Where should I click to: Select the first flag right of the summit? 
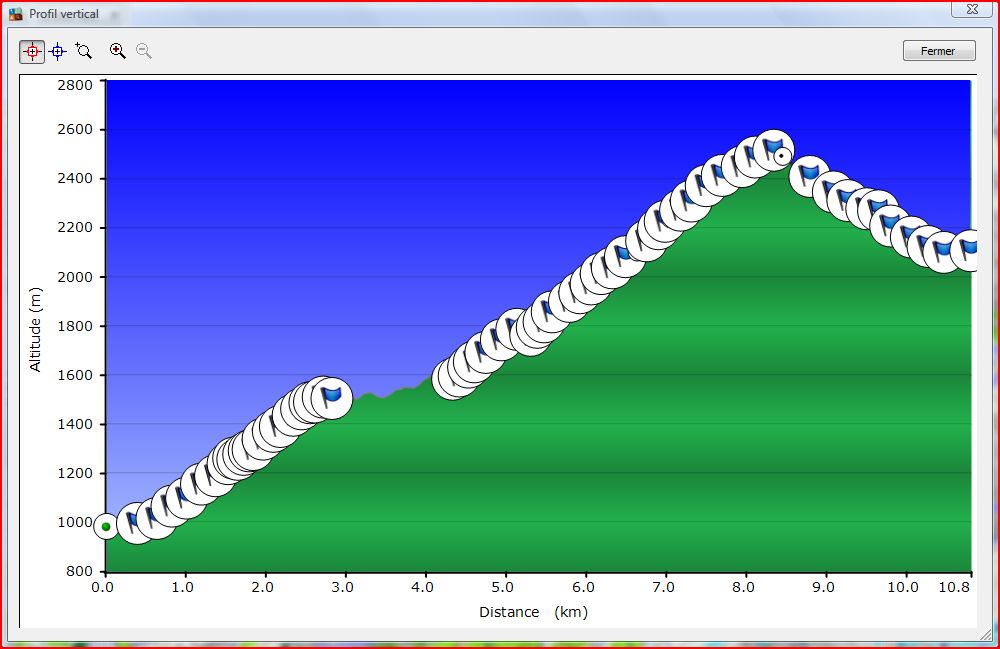(809, 176)
